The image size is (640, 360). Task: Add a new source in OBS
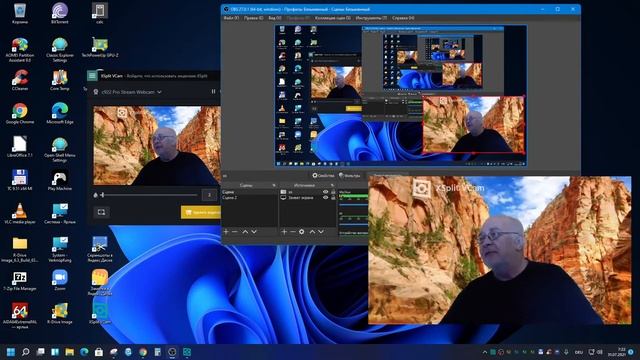click(284, 232)
